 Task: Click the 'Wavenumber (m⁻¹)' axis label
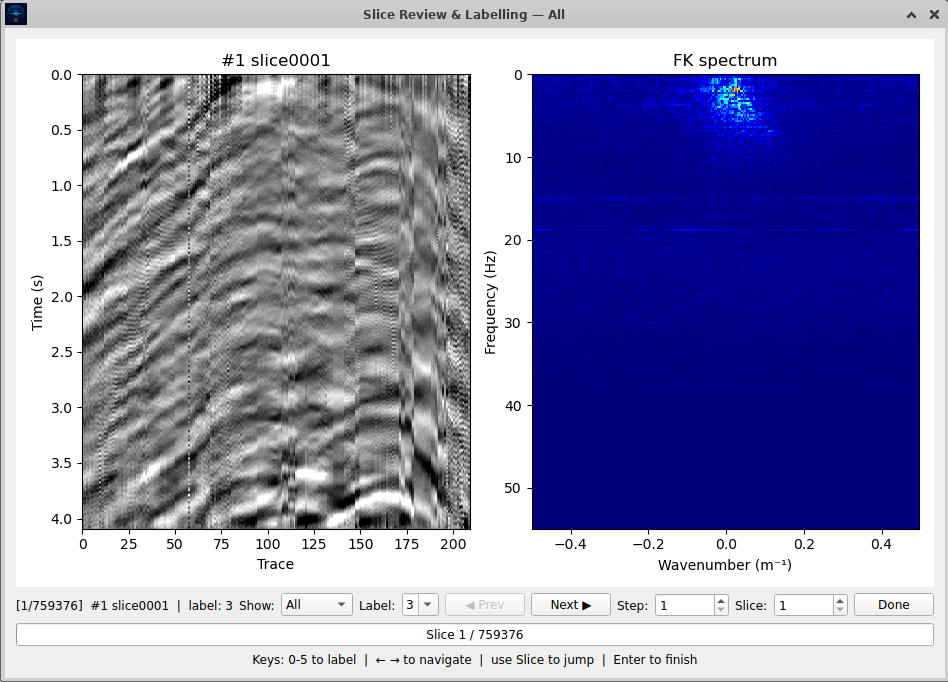pos(725,565)
